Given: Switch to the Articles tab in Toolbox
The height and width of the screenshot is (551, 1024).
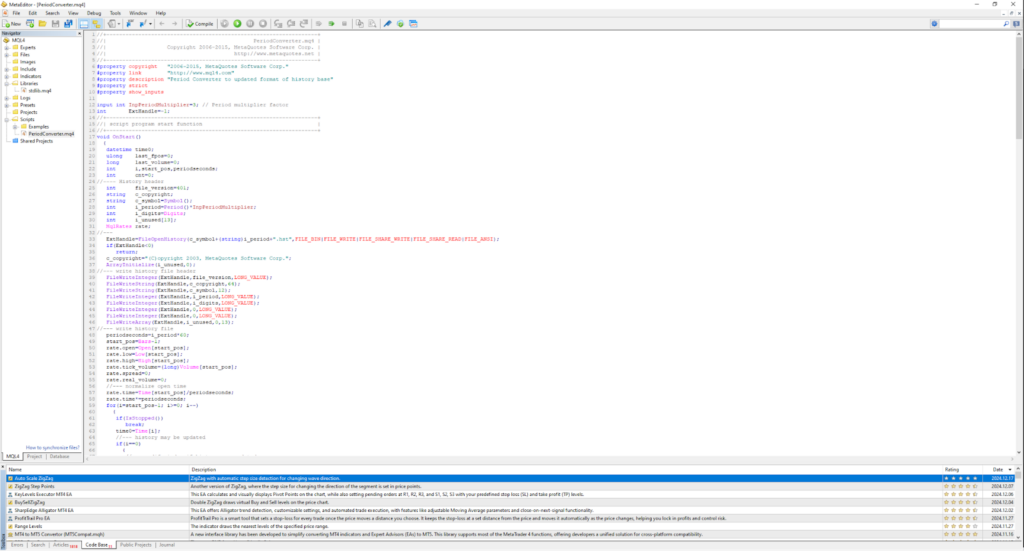Looking at the screenshot, I should [x=63, y=544].
